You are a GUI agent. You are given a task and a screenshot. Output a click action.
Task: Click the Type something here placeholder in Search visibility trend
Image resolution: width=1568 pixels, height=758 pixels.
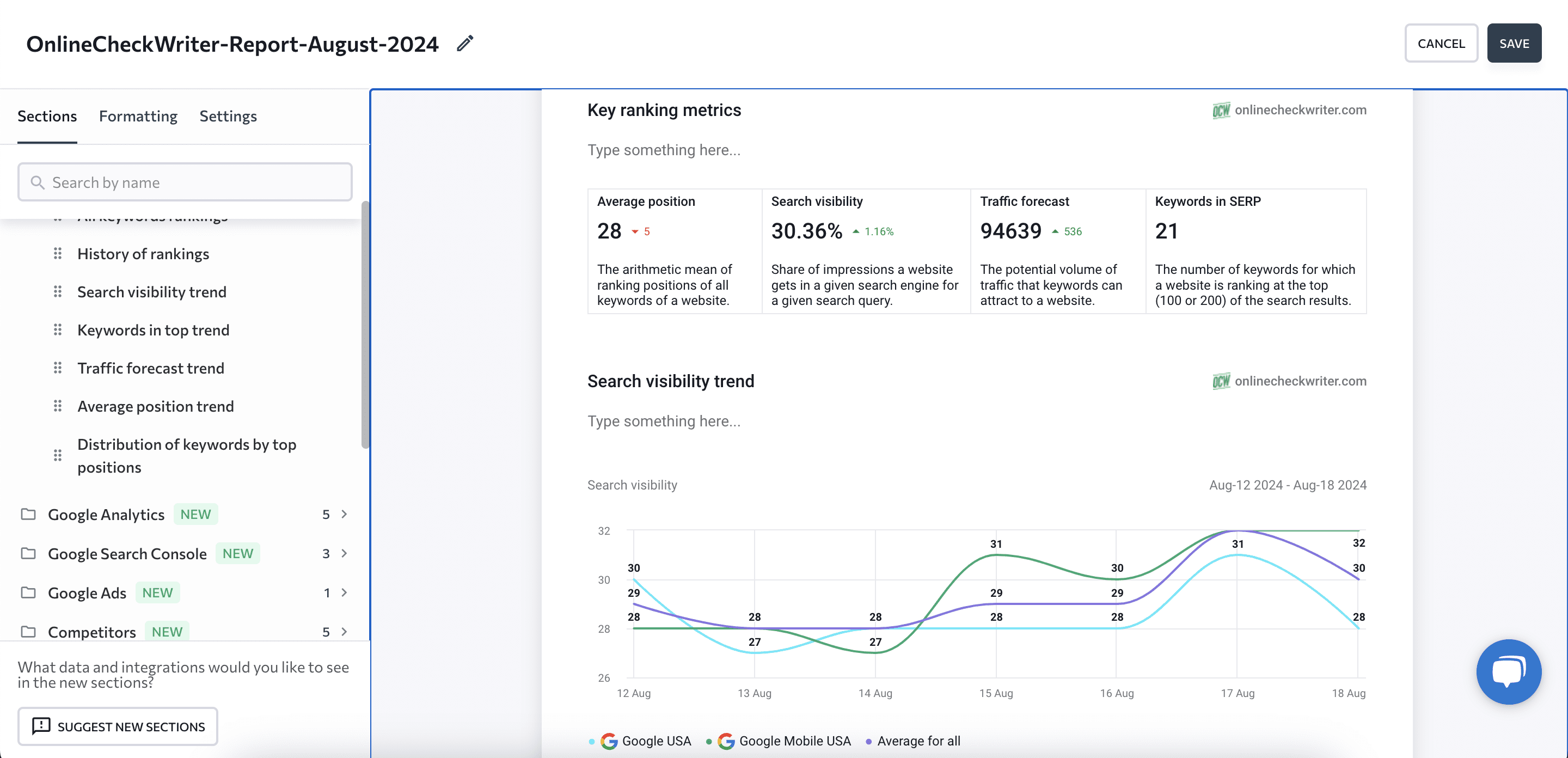coord(664,420)
